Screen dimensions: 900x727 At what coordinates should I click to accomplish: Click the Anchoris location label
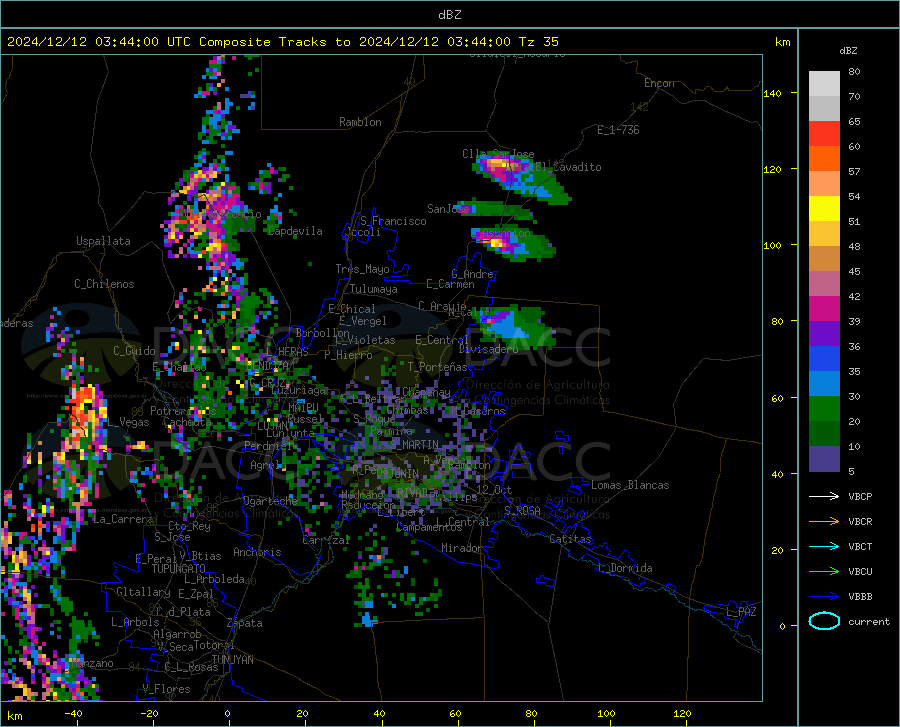pyautogui.click(x=257, y=552)
